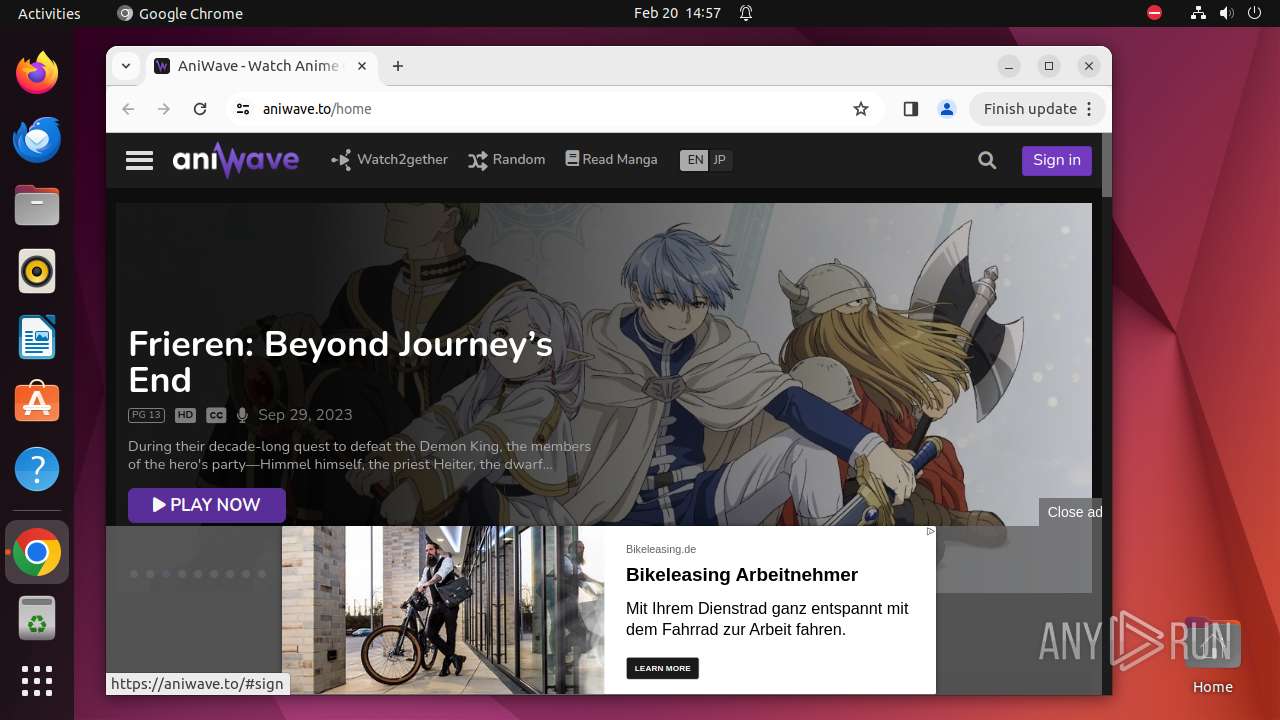This screenshot has width=1280, height=720.
Task: Open Help from the dock
Action: pos(37,469)
